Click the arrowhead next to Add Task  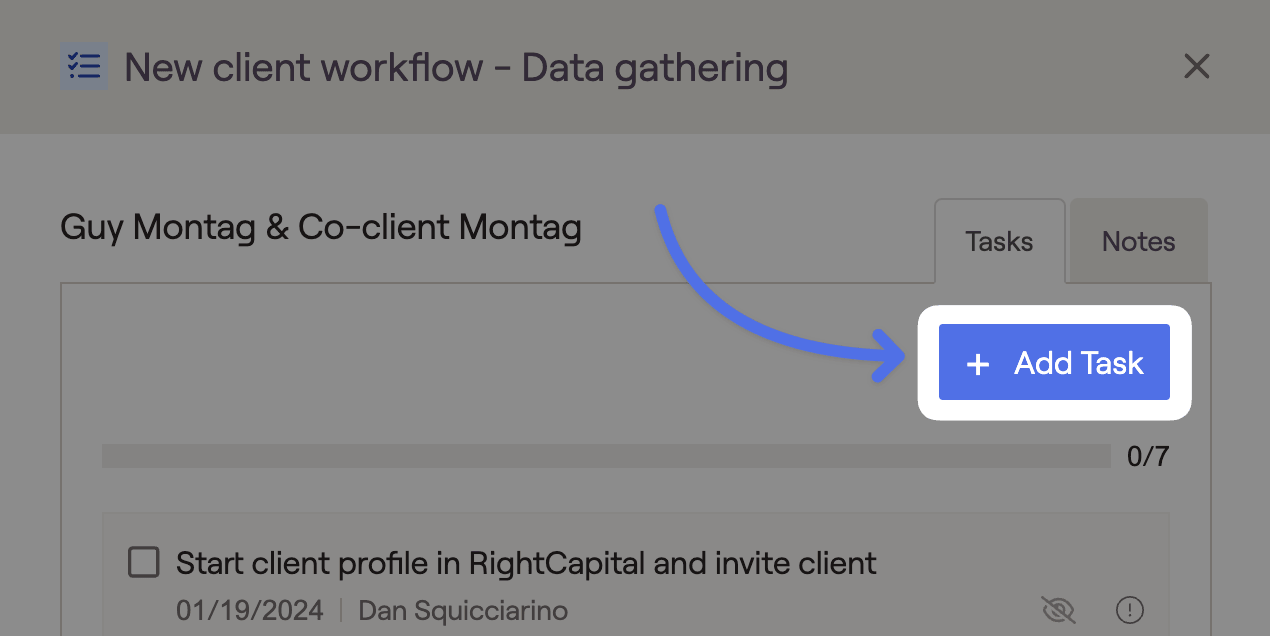890,356
